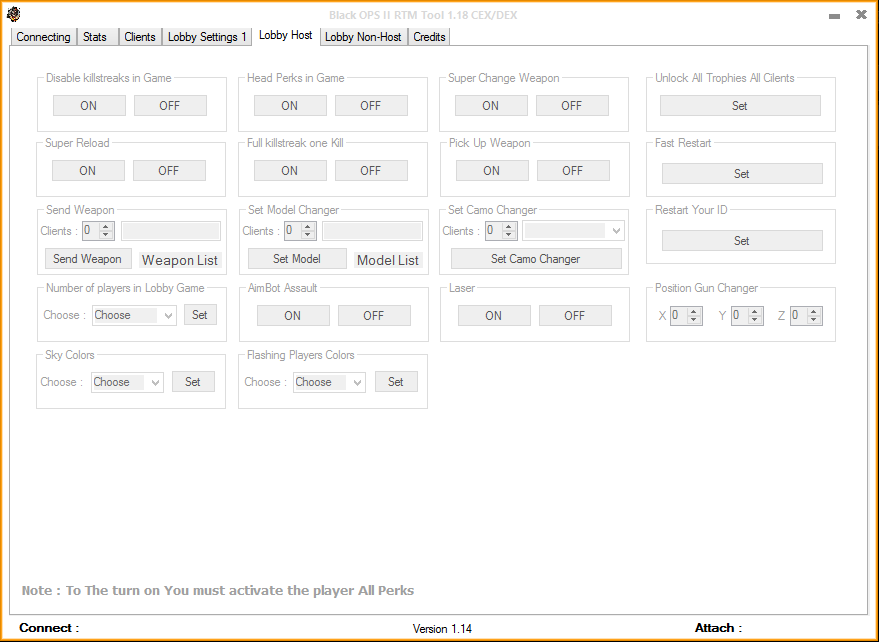
Task: Decrease Position Gun Changer Z value
Action: (x=814, y=319)
